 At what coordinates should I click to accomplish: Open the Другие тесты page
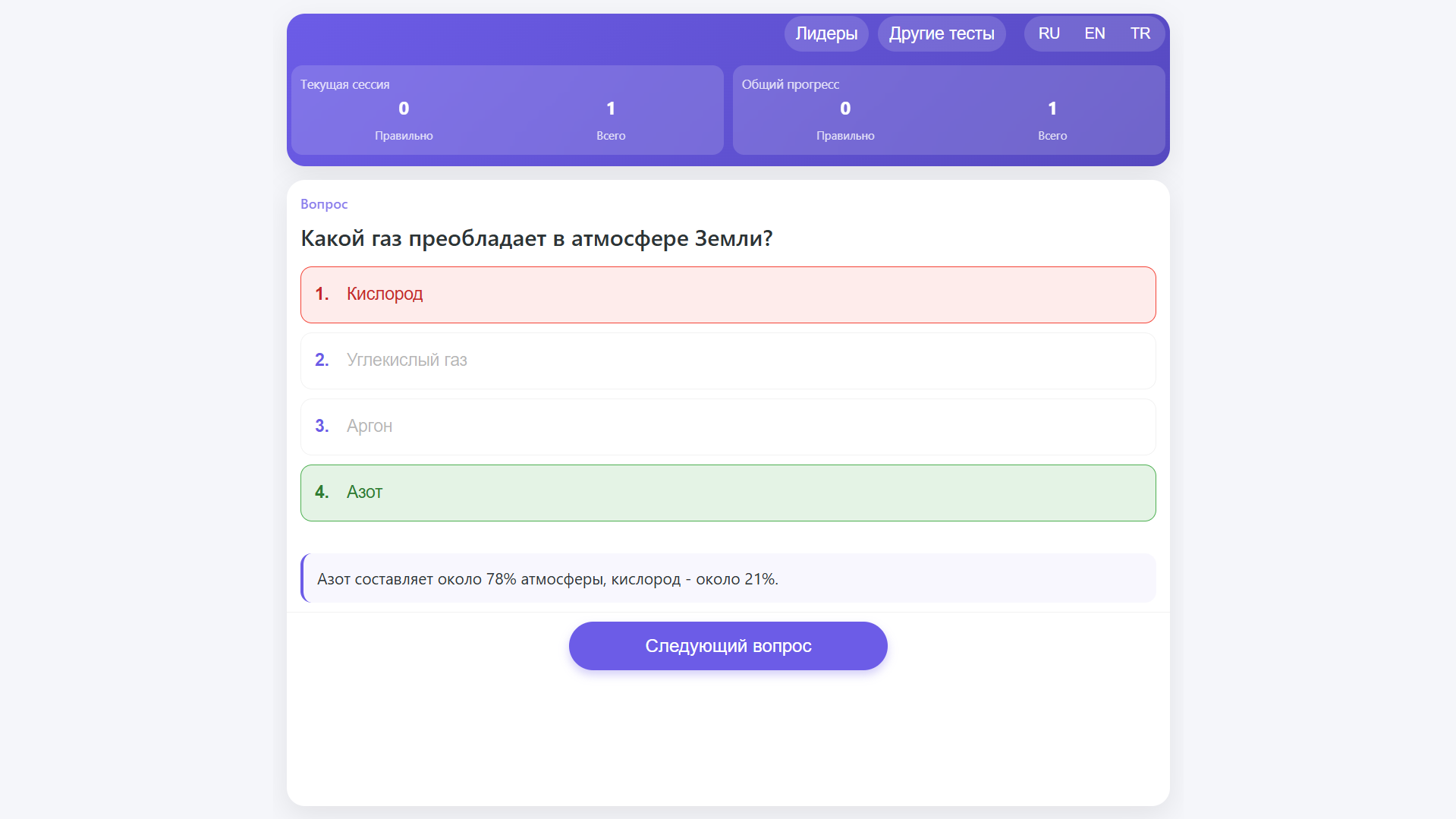pos(941,33)
